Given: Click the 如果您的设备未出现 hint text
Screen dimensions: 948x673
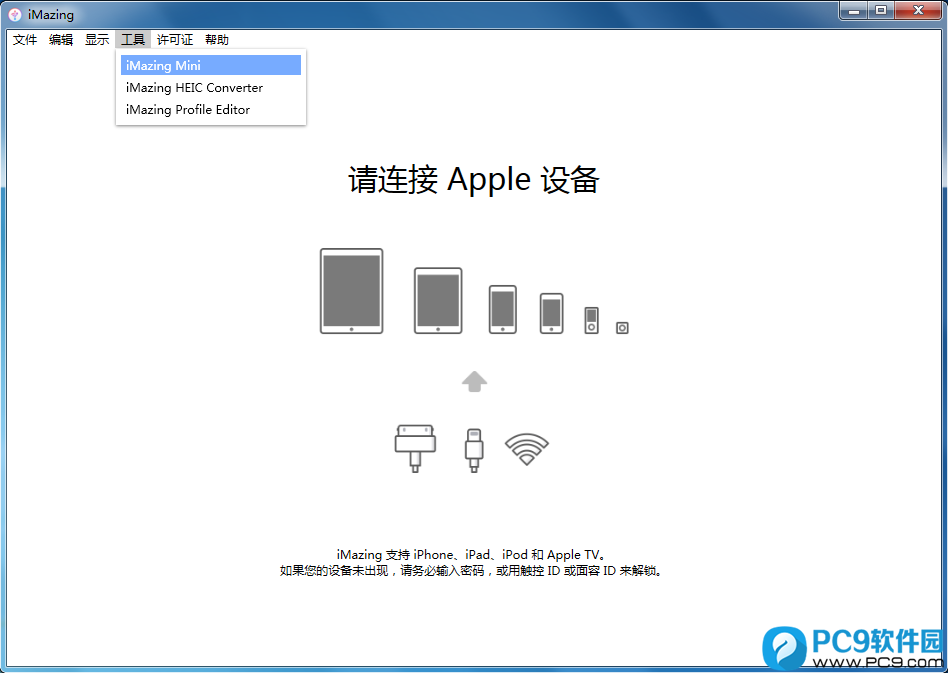Looking at the screenshot, I should tap(472, 571).
